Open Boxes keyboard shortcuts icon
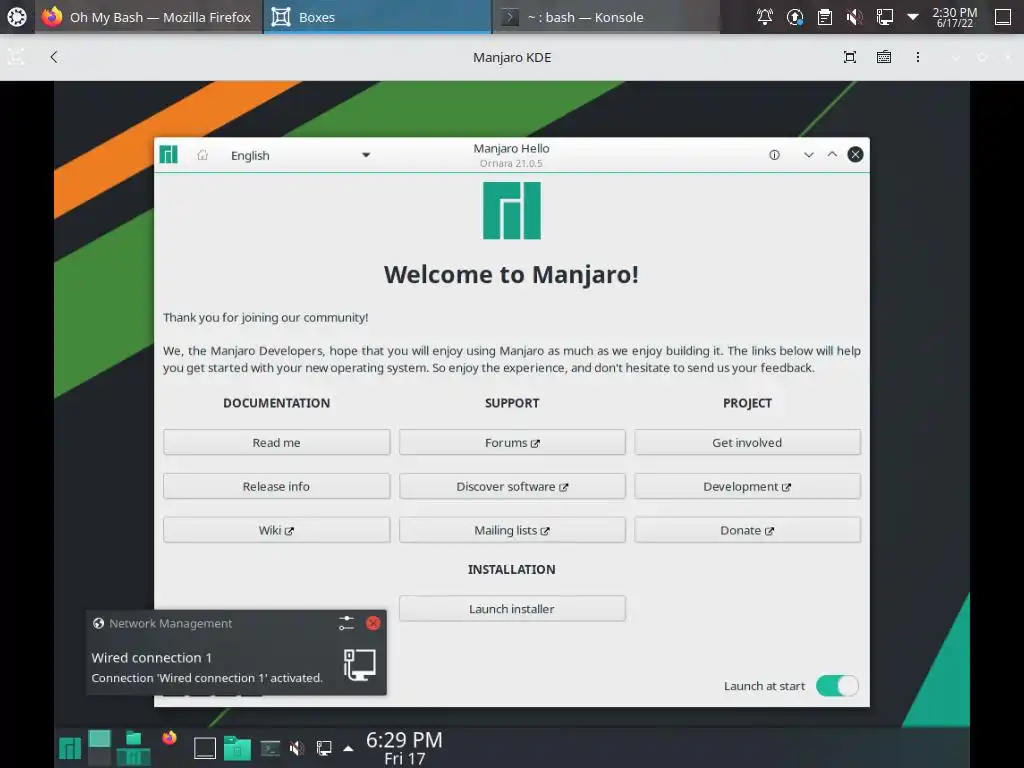 [x=884, y=57]
